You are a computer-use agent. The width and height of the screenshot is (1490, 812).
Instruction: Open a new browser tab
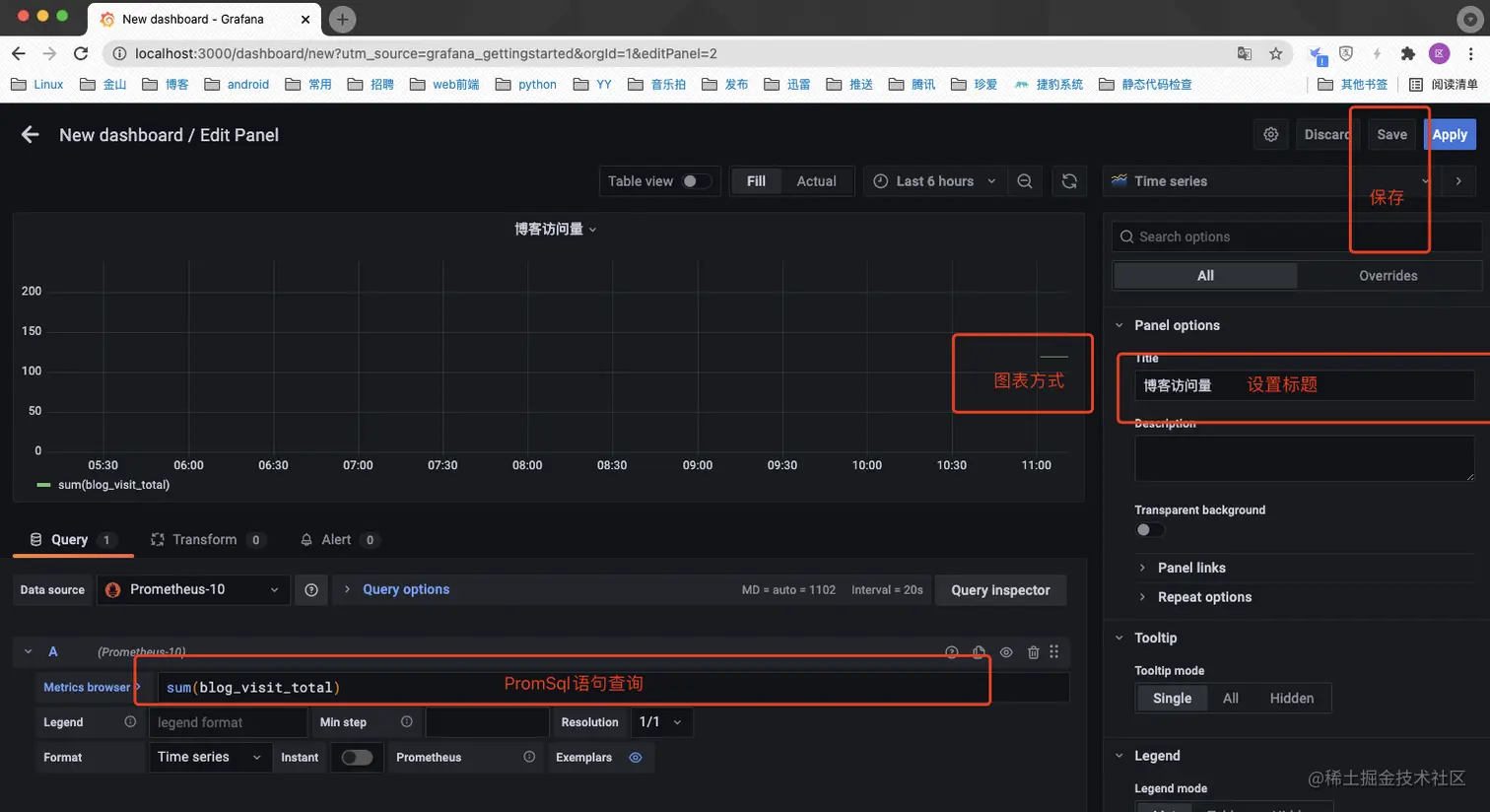(x=342, y=19)
